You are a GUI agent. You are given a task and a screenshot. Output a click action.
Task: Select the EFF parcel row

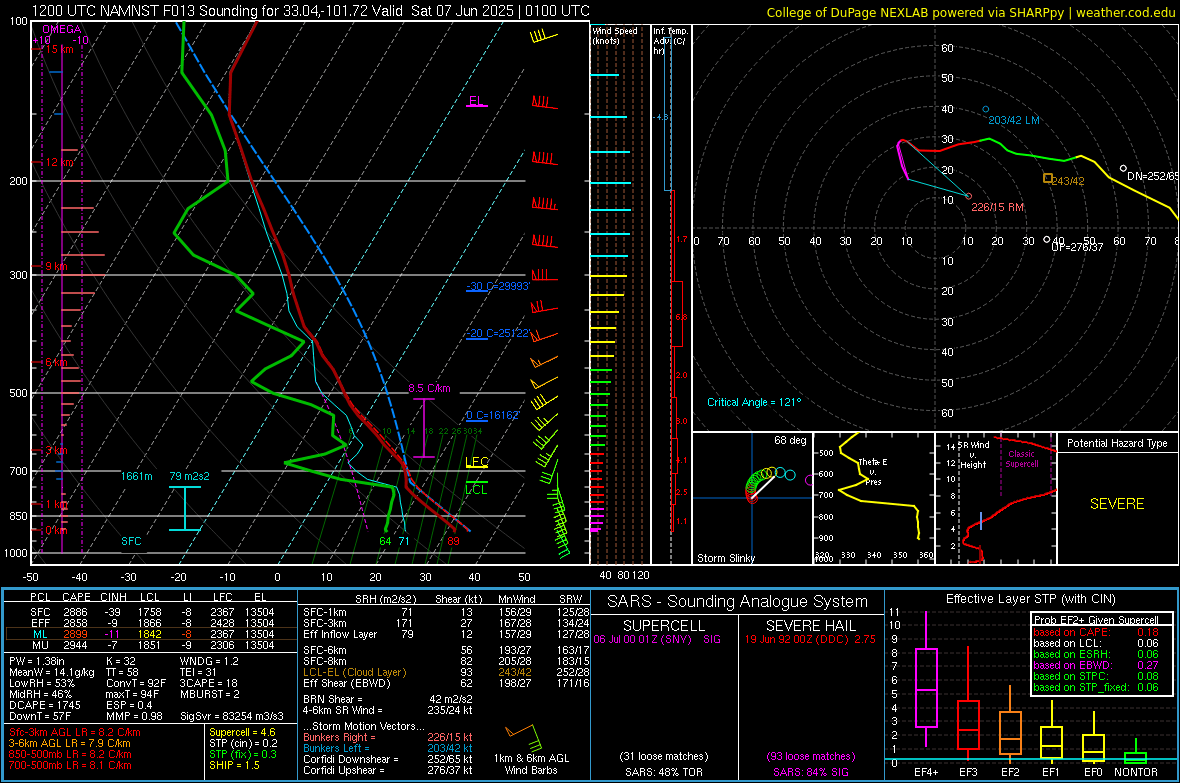point(151,623)
